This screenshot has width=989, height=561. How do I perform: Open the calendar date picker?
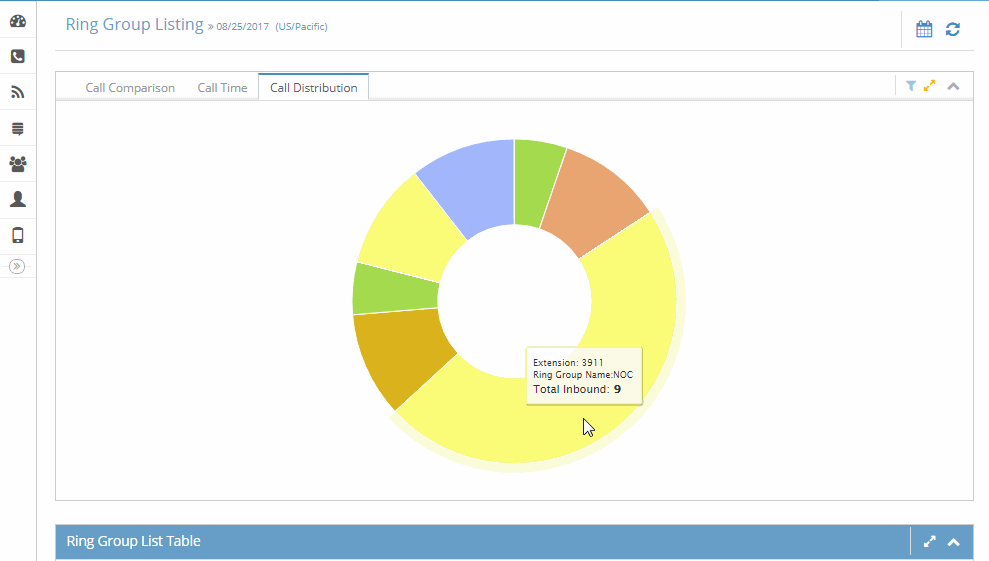924,29
